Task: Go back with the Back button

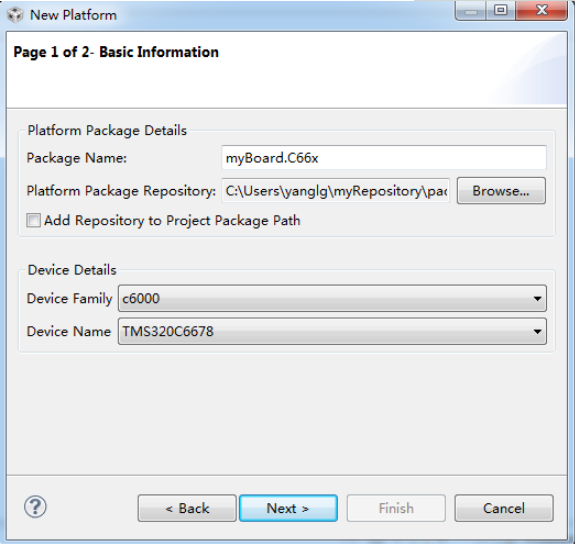Action: pyautogui.click(x=187, y=509)
